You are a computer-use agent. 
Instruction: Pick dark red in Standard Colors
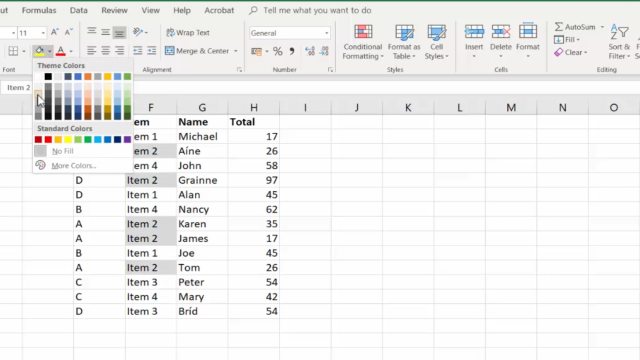tap(38, 140)
